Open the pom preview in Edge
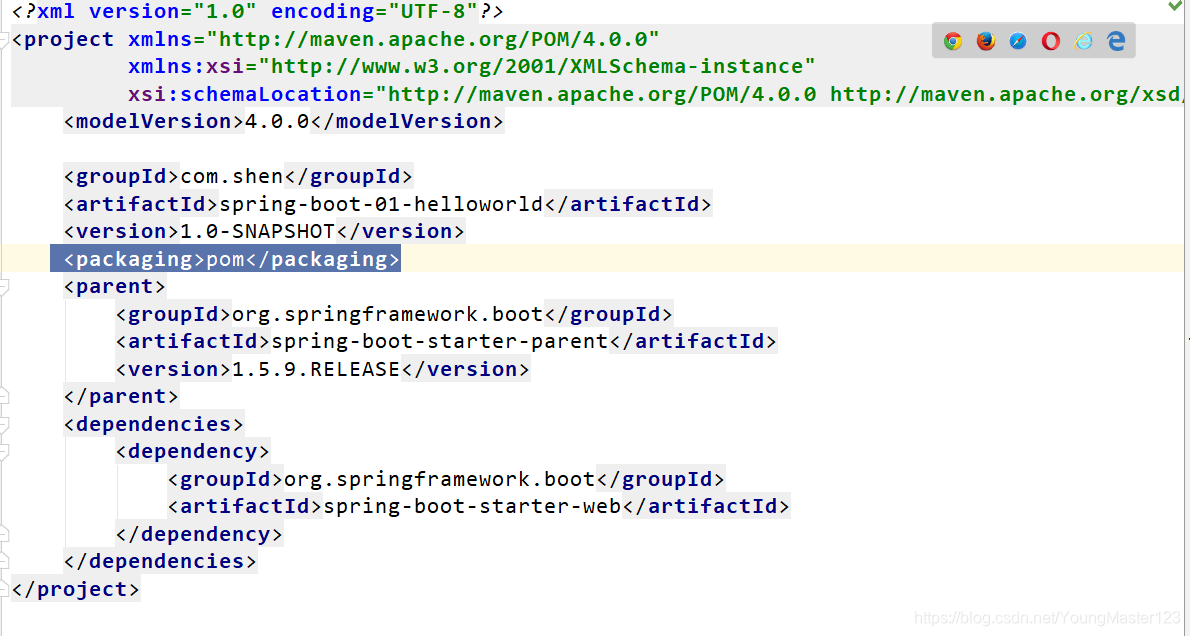This screenshot has height=636, width=1190. (x=1116, y=41)
